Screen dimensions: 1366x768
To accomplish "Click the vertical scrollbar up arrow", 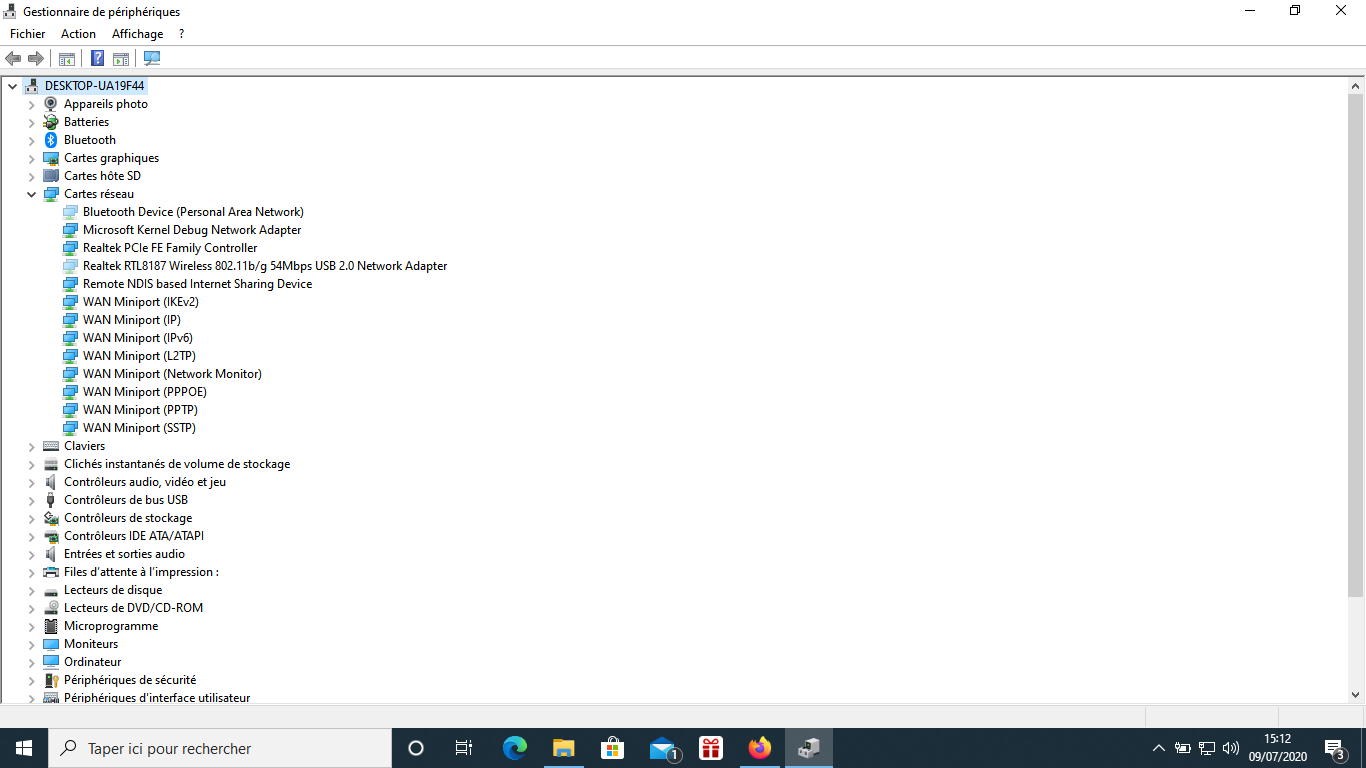I will pyautogui.click(x=1356, y=86).
